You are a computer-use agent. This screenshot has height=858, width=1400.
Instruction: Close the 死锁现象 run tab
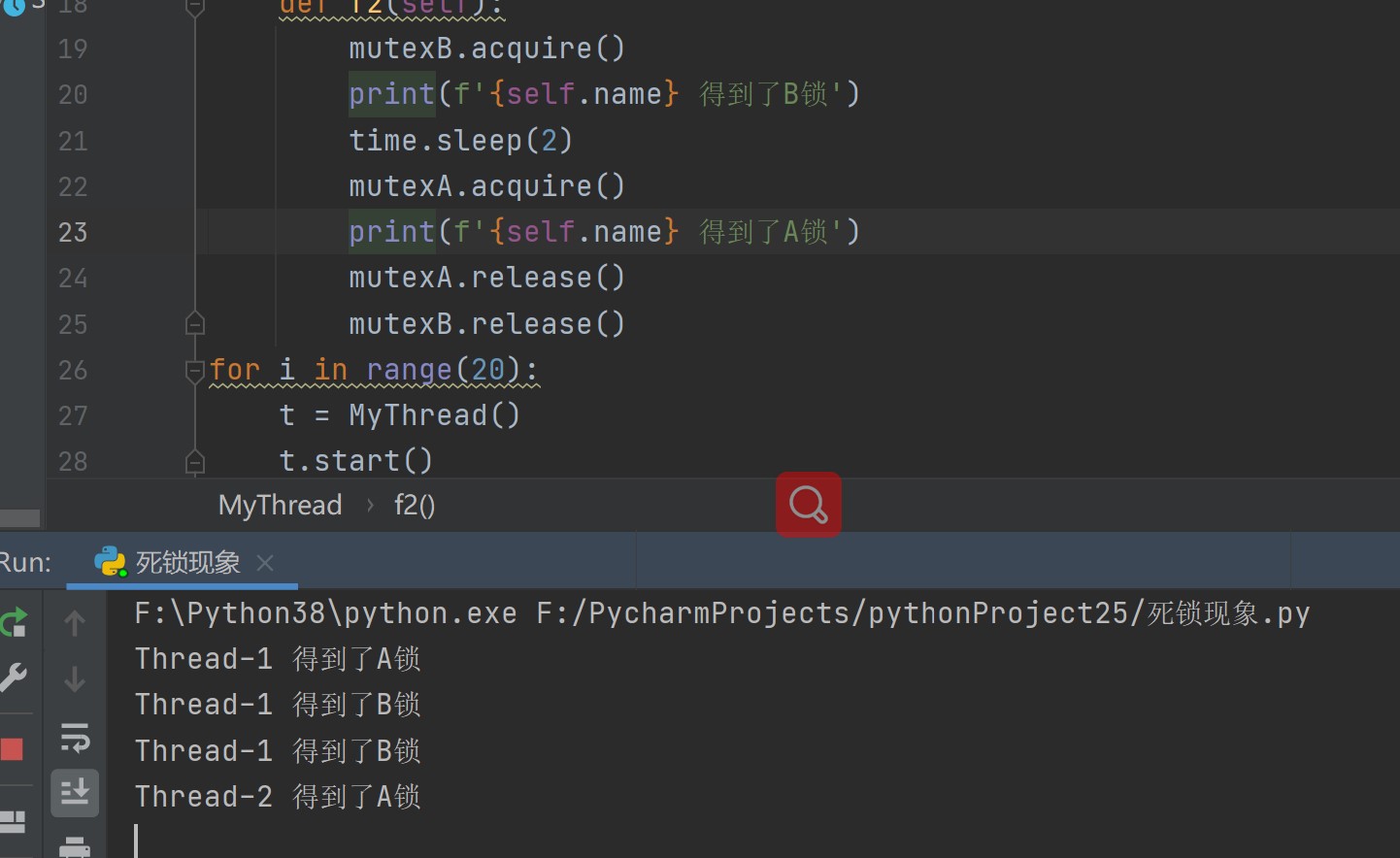(266, 563)
